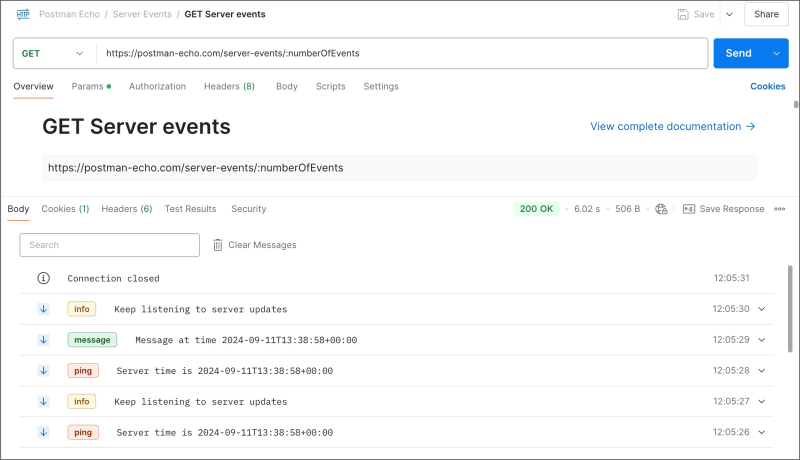Expand the 12:05:28 ping event row
This screenshot has width=800, height=460.
click(762, 371)
